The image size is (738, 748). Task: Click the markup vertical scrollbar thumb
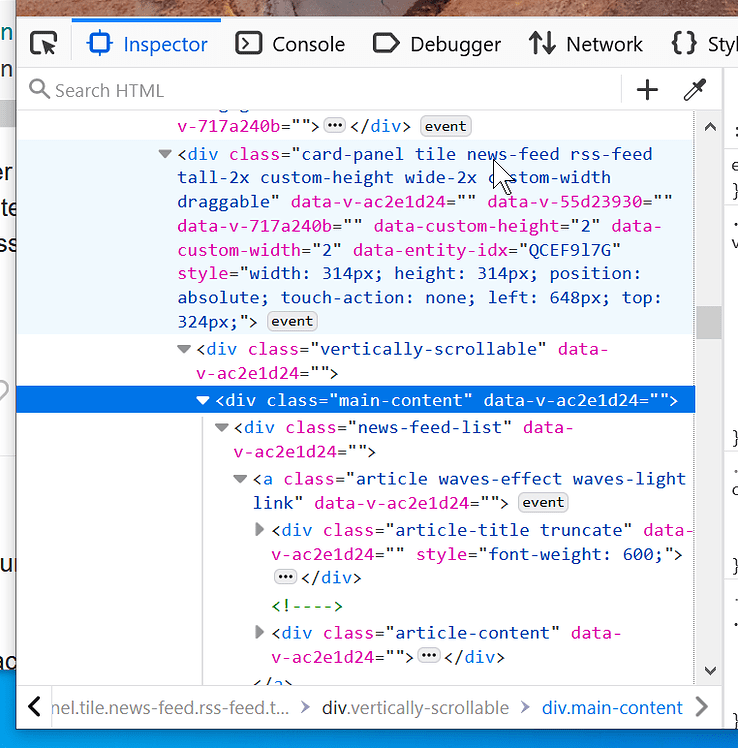709,322
